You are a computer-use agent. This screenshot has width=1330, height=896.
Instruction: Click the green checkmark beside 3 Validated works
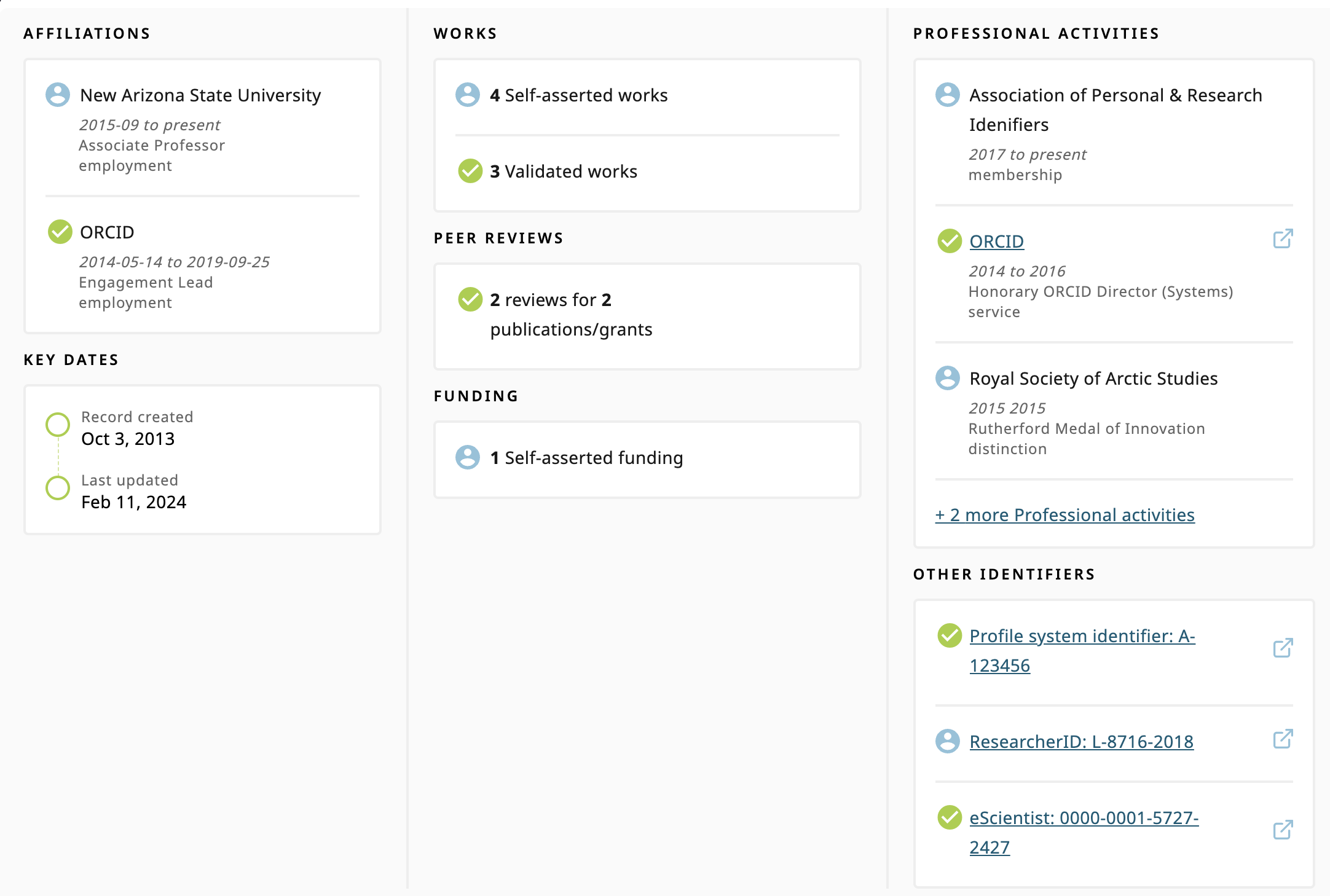pos(470,171)
